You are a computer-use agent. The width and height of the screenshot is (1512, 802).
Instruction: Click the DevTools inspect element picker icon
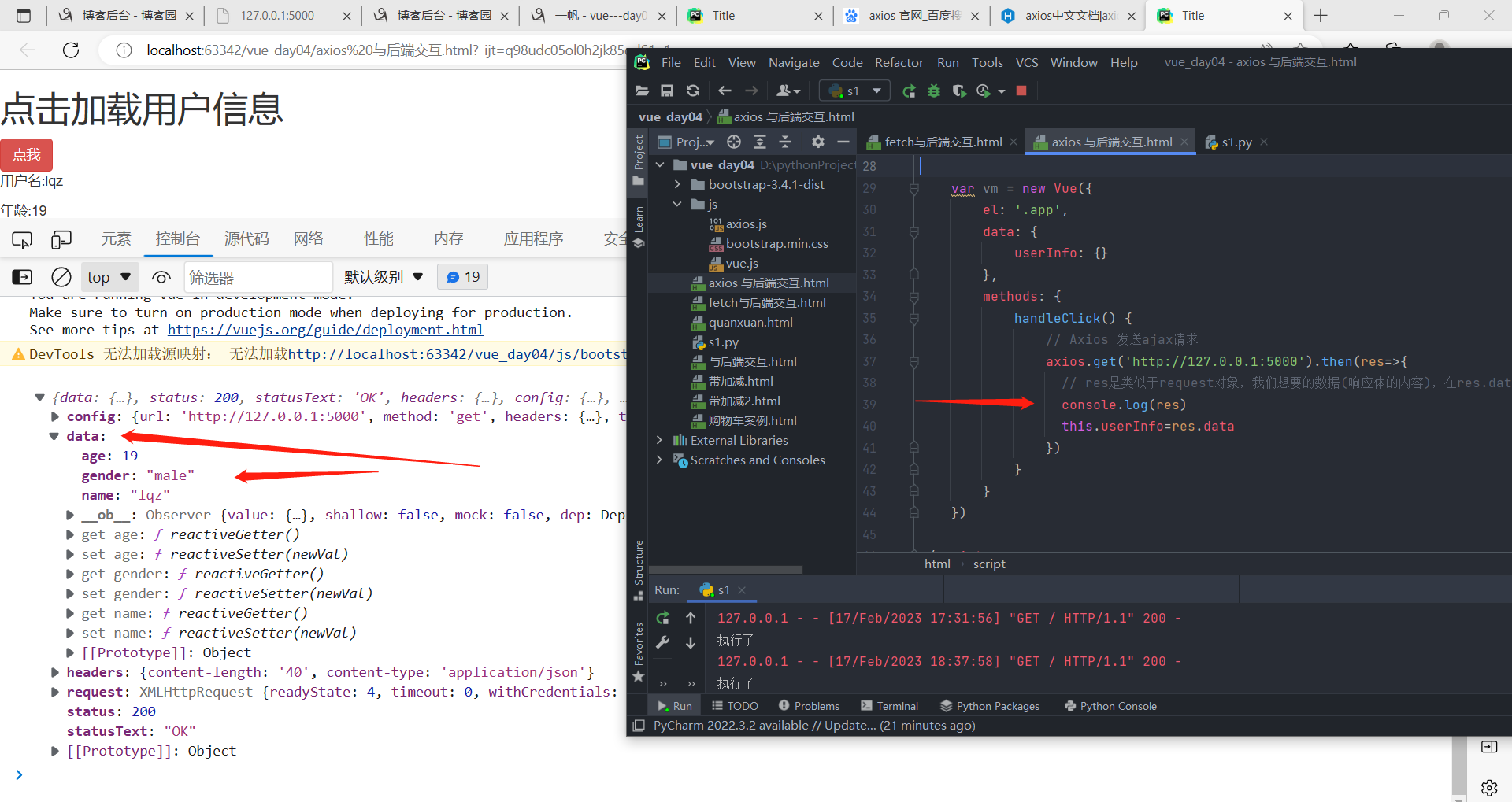point(22,239)
